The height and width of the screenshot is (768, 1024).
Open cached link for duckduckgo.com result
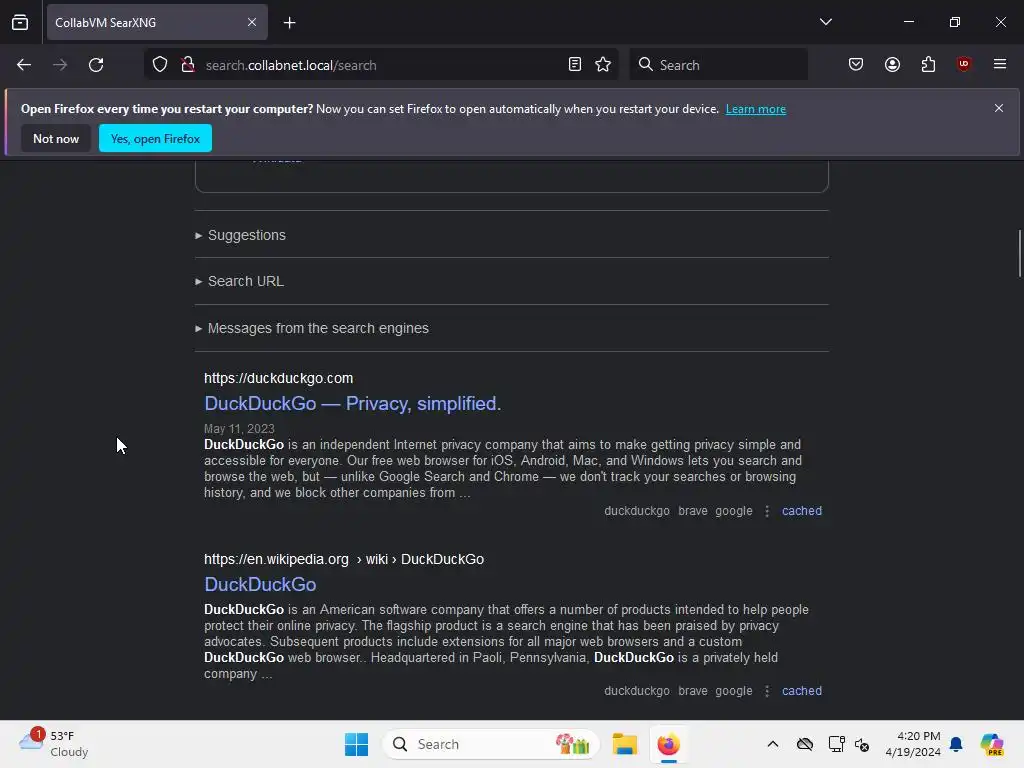[802, 511]
